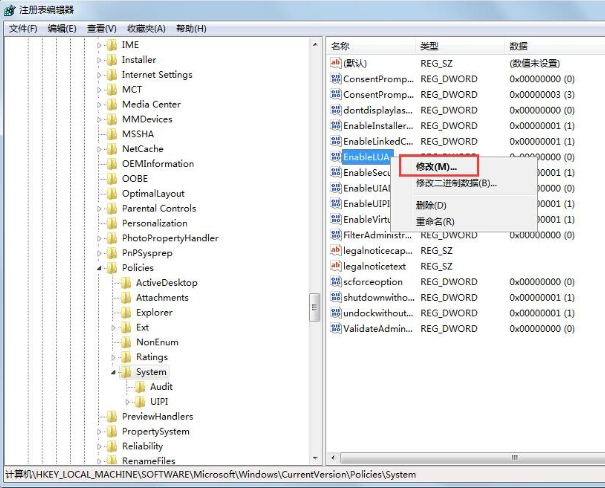
Task: Click the scforceoption DWORD icon
Action: 336,282
